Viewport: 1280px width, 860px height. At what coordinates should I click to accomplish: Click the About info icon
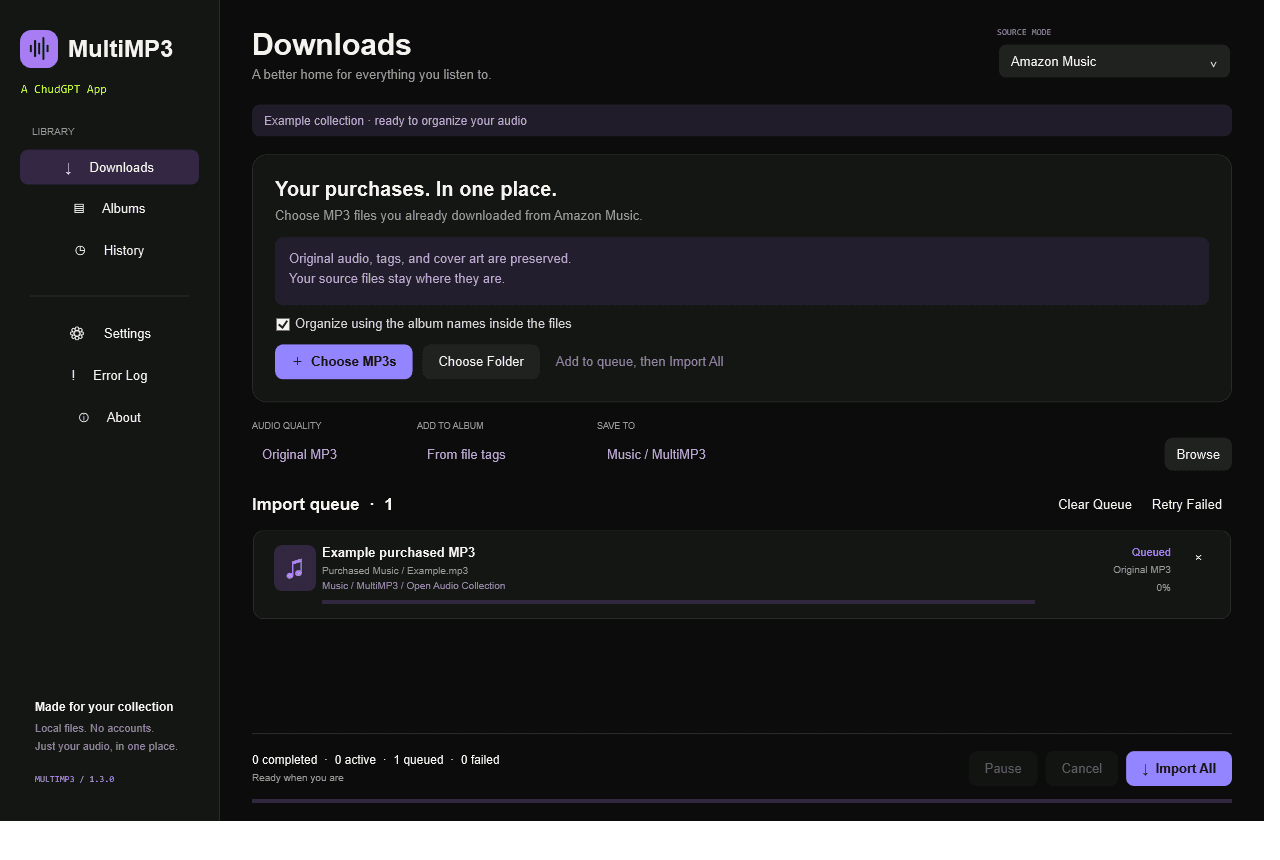(84, 418)
